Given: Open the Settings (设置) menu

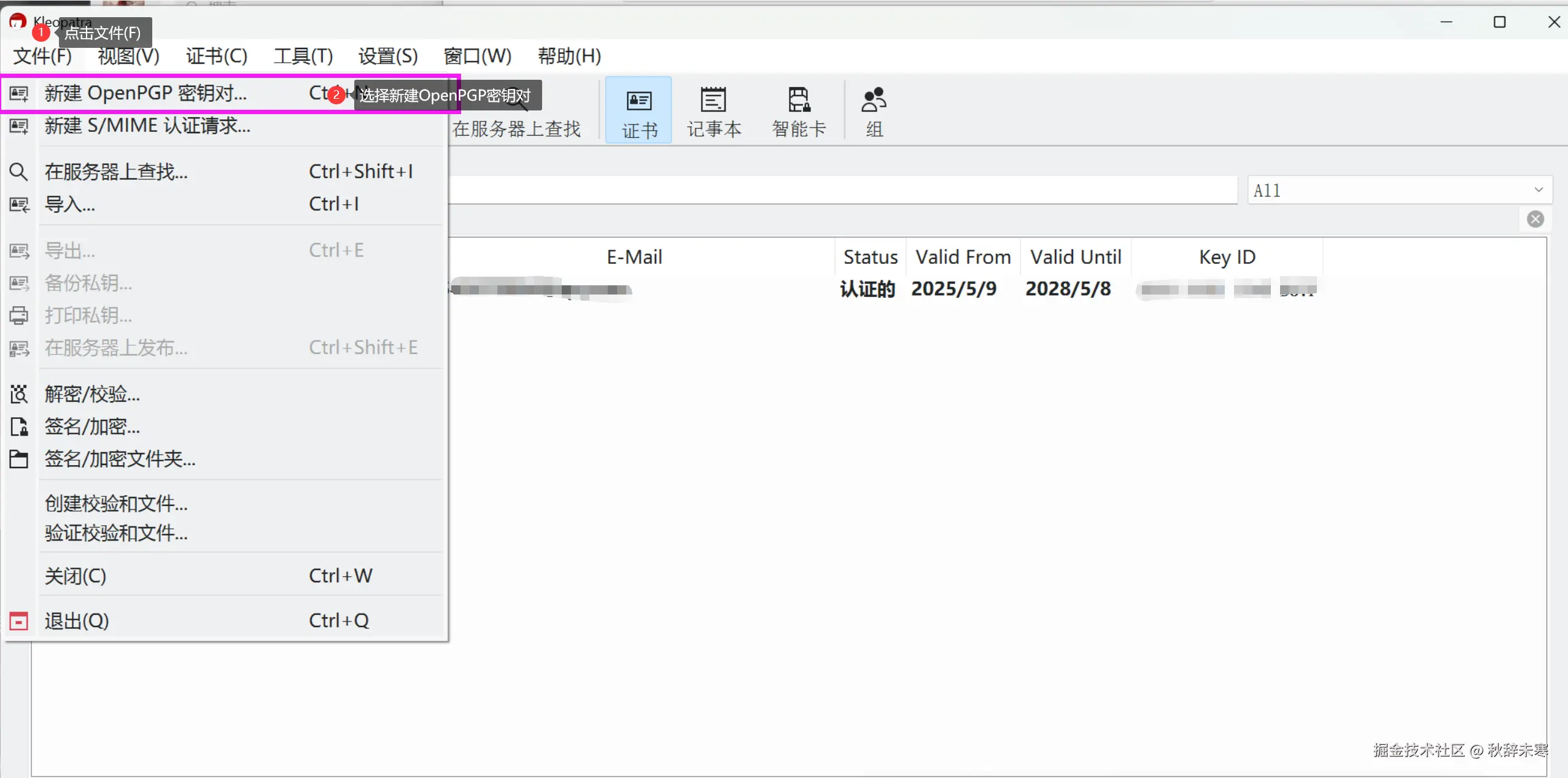Looking at the screenshot, I should pyautogui.click(x=387, y=56).
